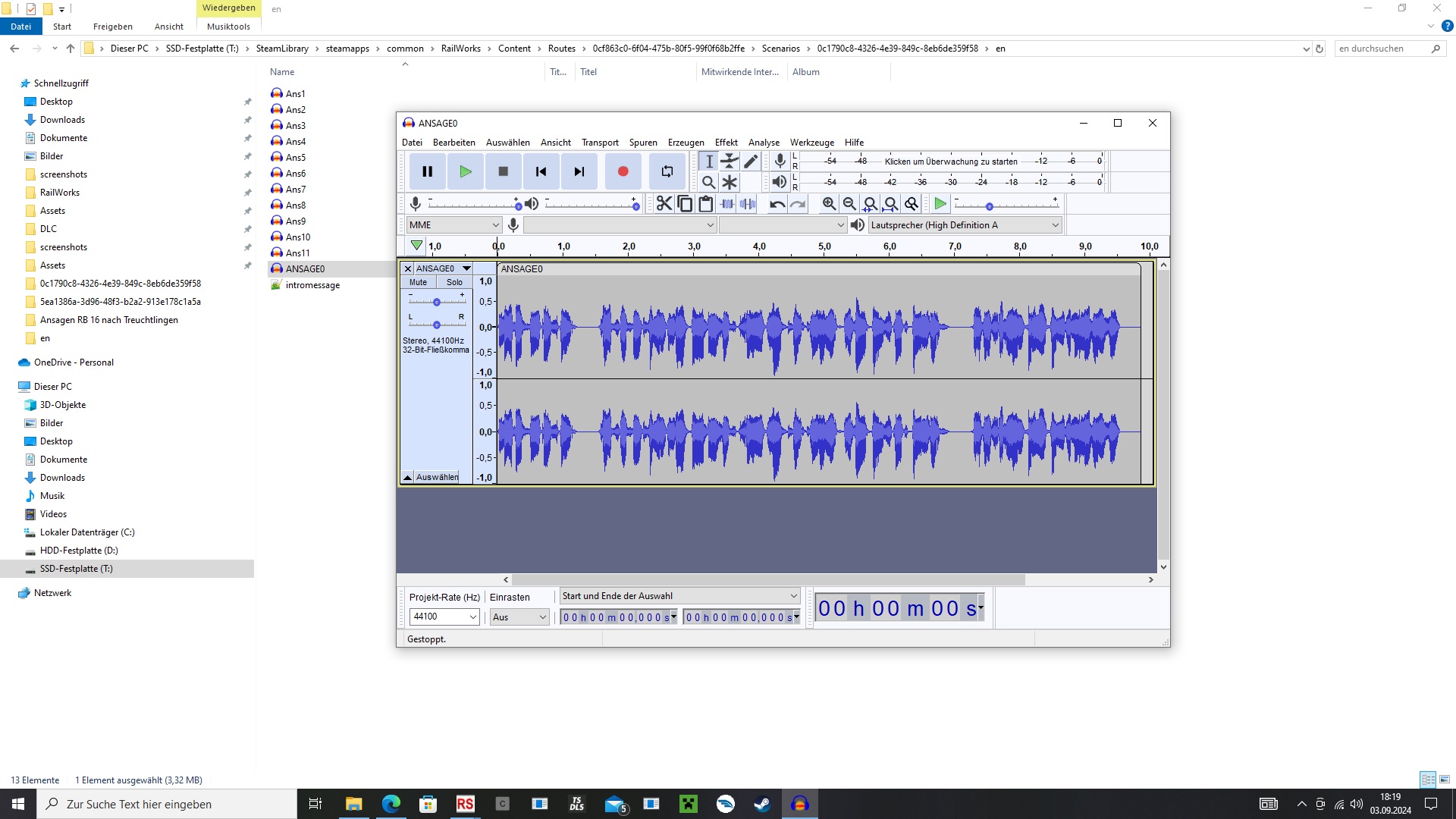Mute the ANSAGE0 track
The height and width of the screenshot is (819, 1456).
418,282
